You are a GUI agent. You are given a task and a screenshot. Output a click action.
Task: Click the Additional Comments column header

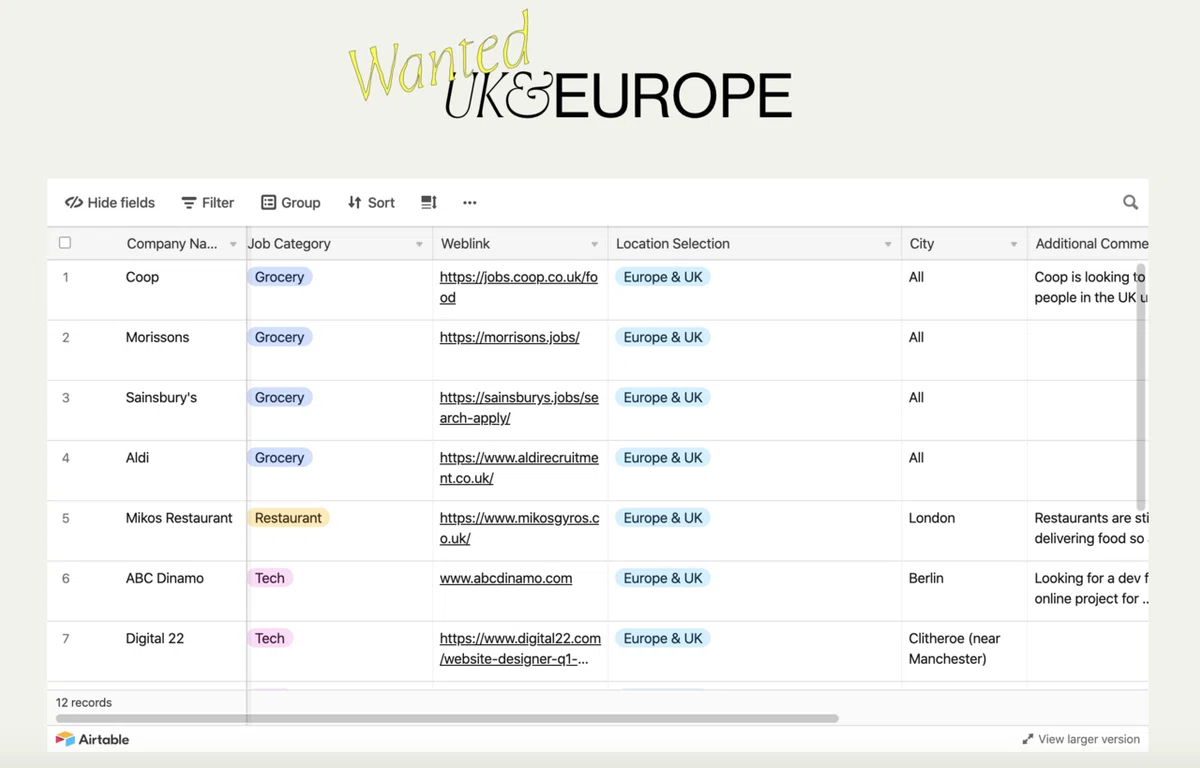pos(1088,243)
